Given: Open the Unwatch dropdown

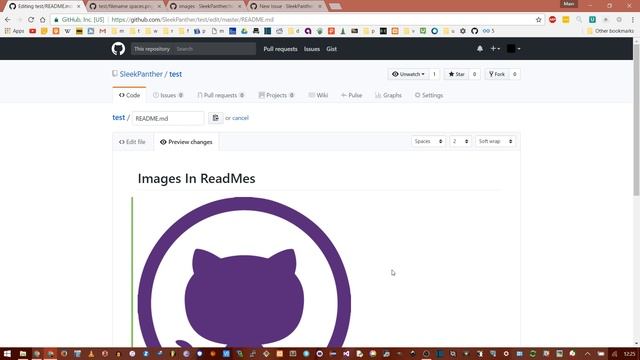Looking at the screenshot, I should (408, 74).
